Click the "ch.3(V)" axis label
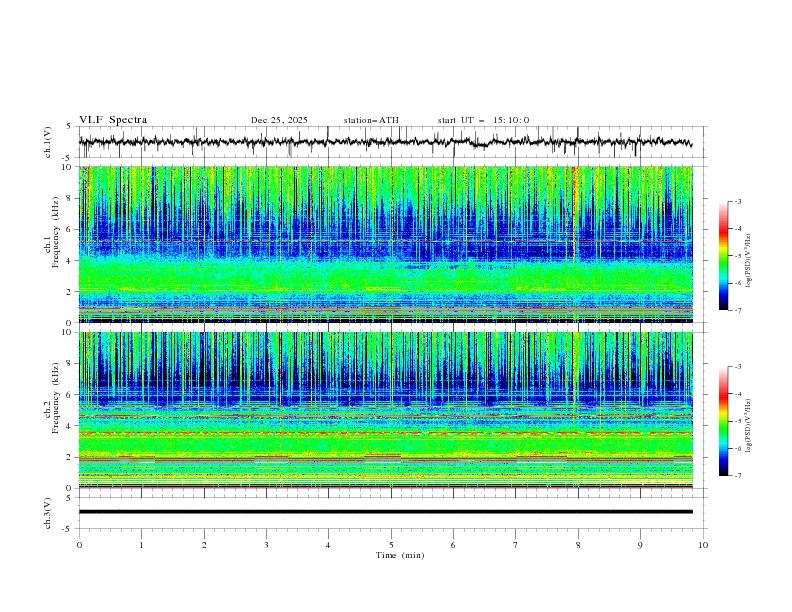 pos(48,513)
